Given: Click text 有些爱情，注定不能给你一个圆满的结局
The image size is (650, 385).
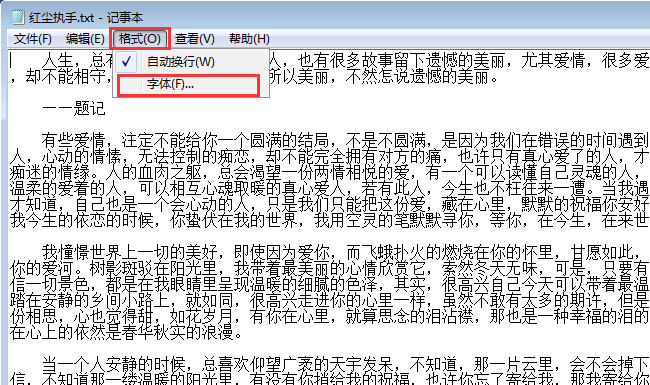Looking at the screenshot, I should click(185, 141).
